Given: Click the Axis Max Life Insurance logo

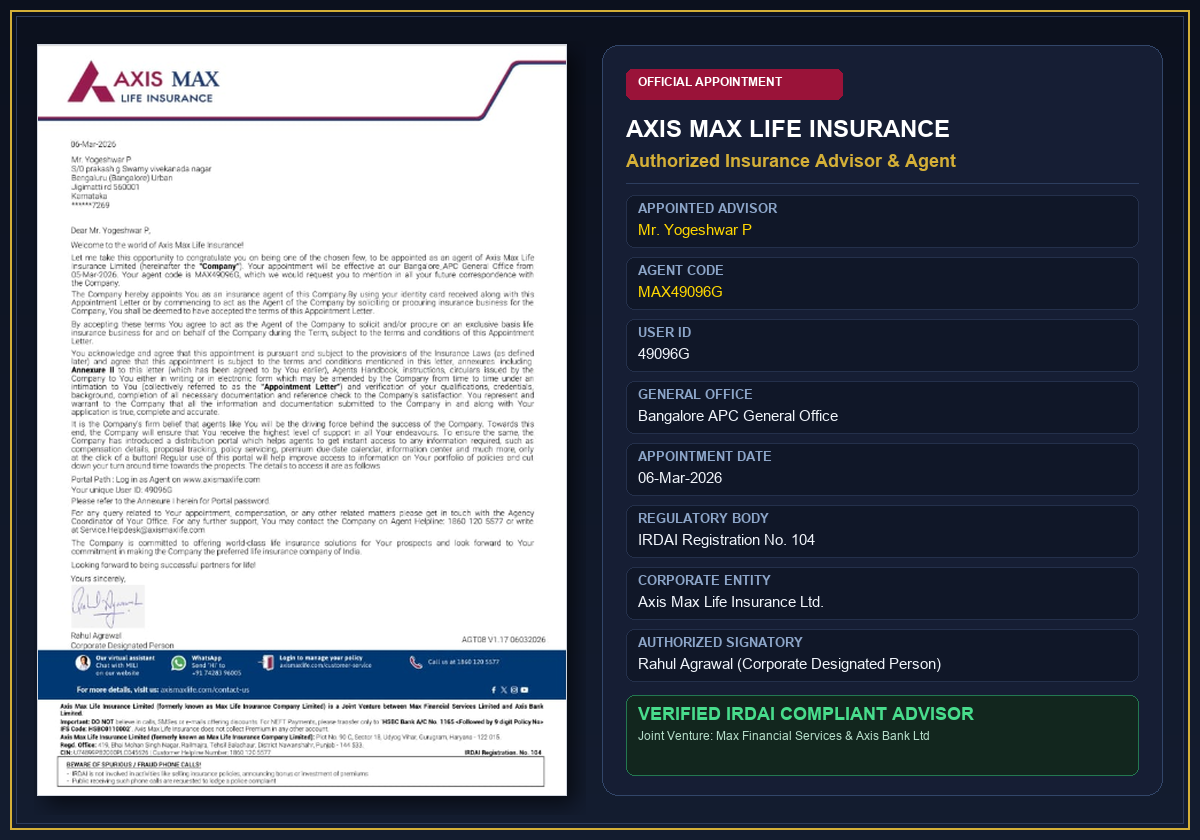Looking at the screenshot, I should [142, 82].
